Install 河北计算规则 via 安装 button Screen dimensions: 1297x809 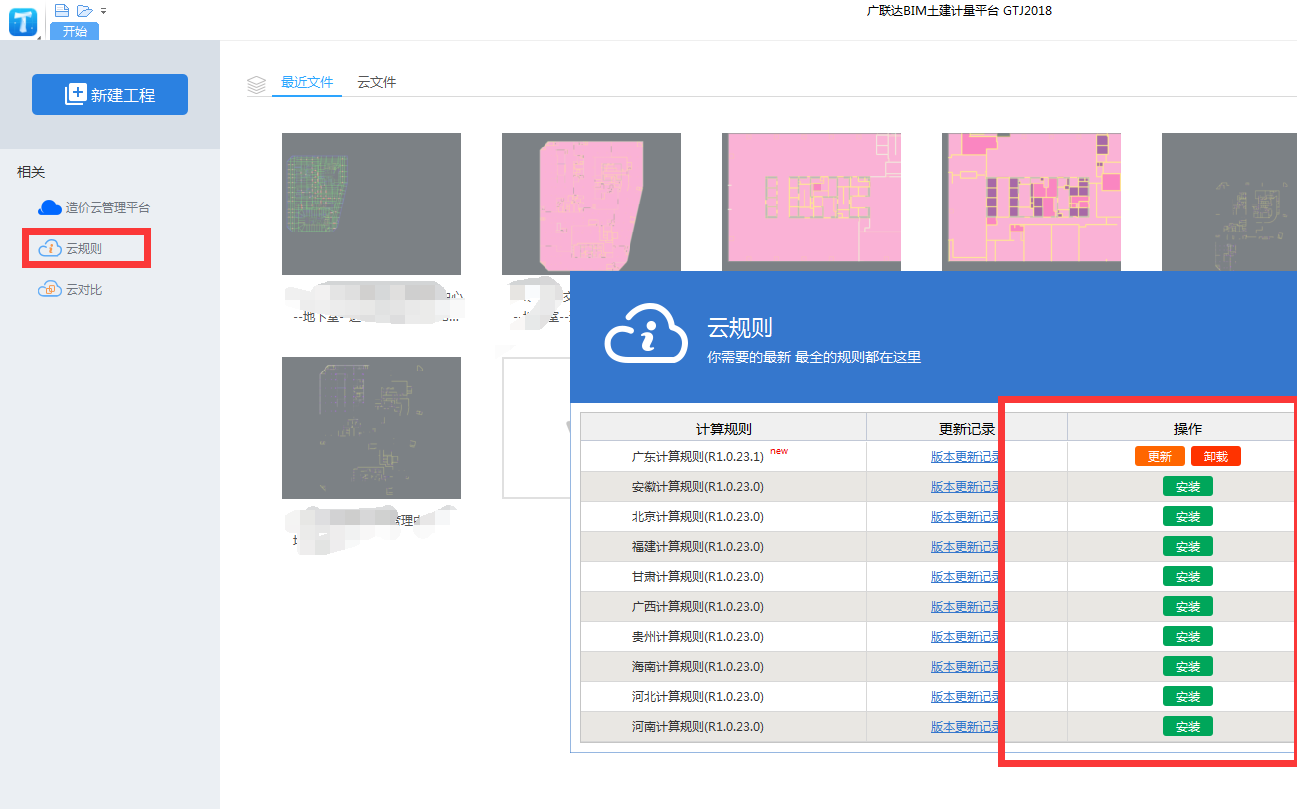[1188, 696]
